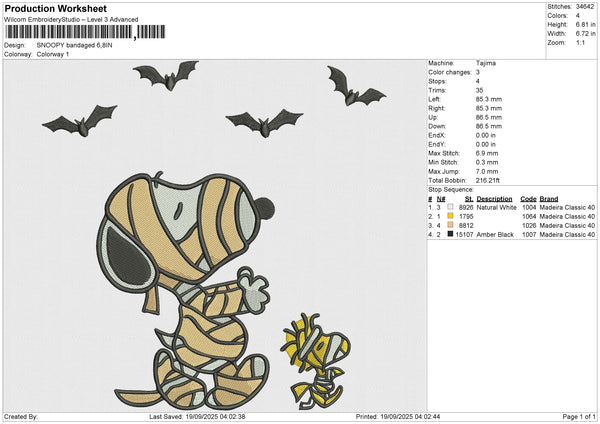The width and height of the screenshot is (600, 424).
Task: Click the "Printed: 19/09/2025 04:02:44" footer
Action: (x=398, y=416)
